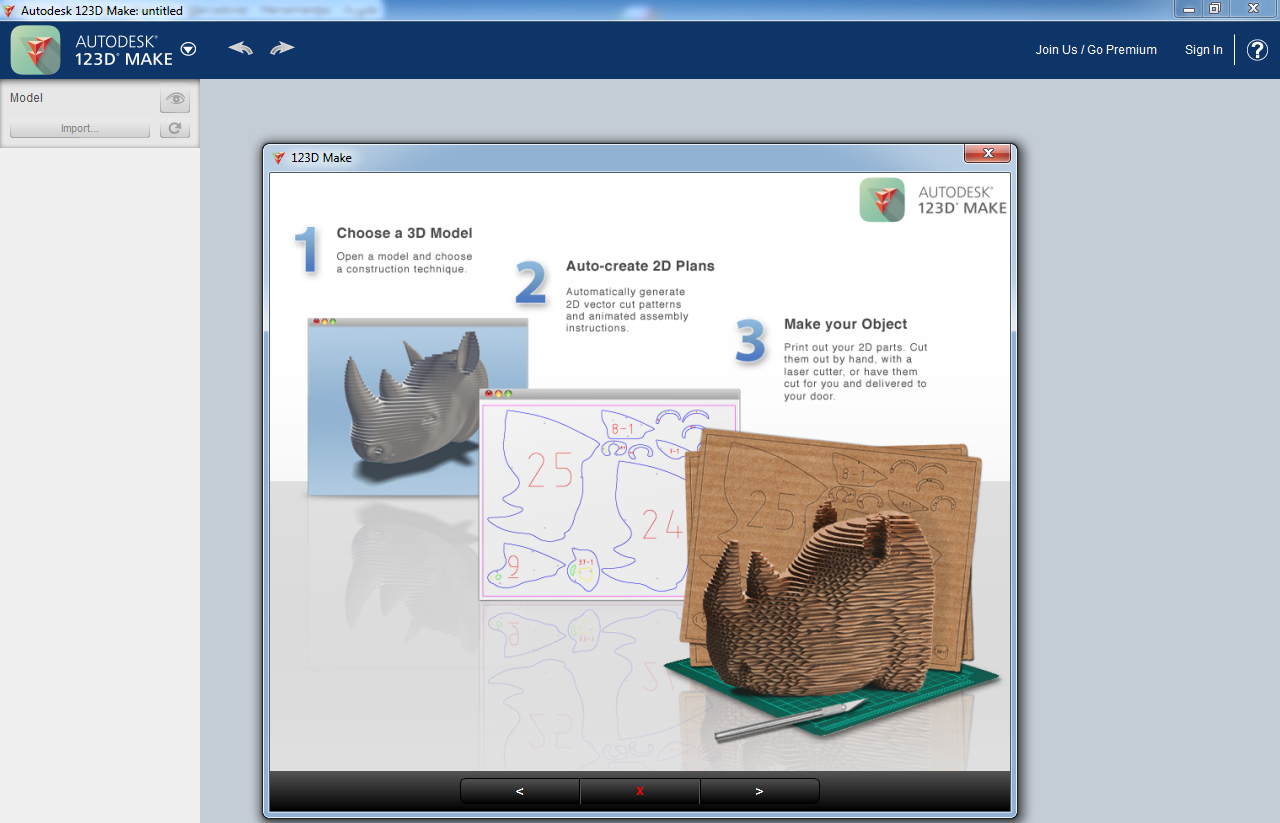Toggle model visibility eye icon

(x=175, y=99)
